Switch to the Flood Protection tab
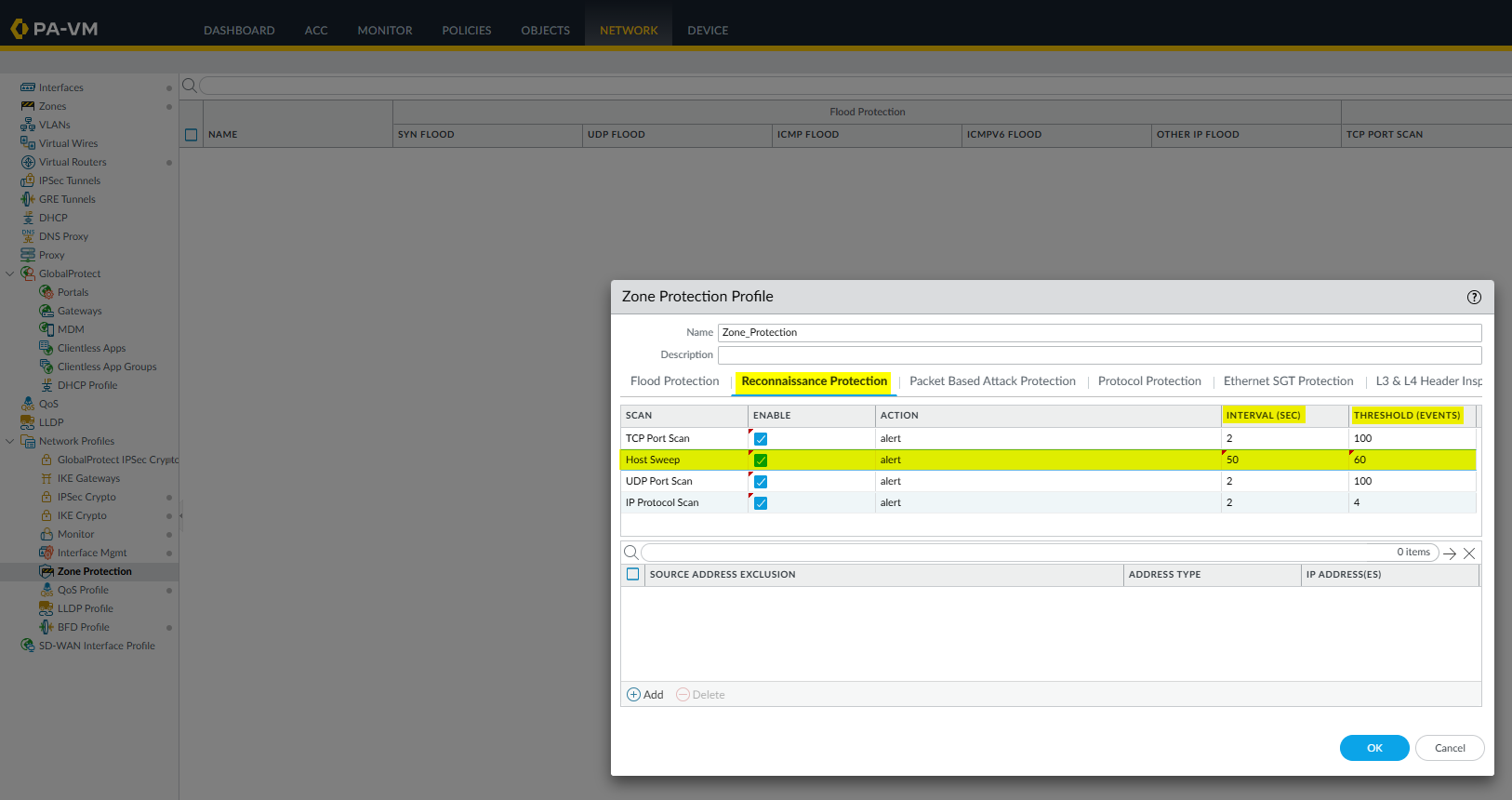The image size is (1512, 800). pyautogui.click(x=674, y=381)
